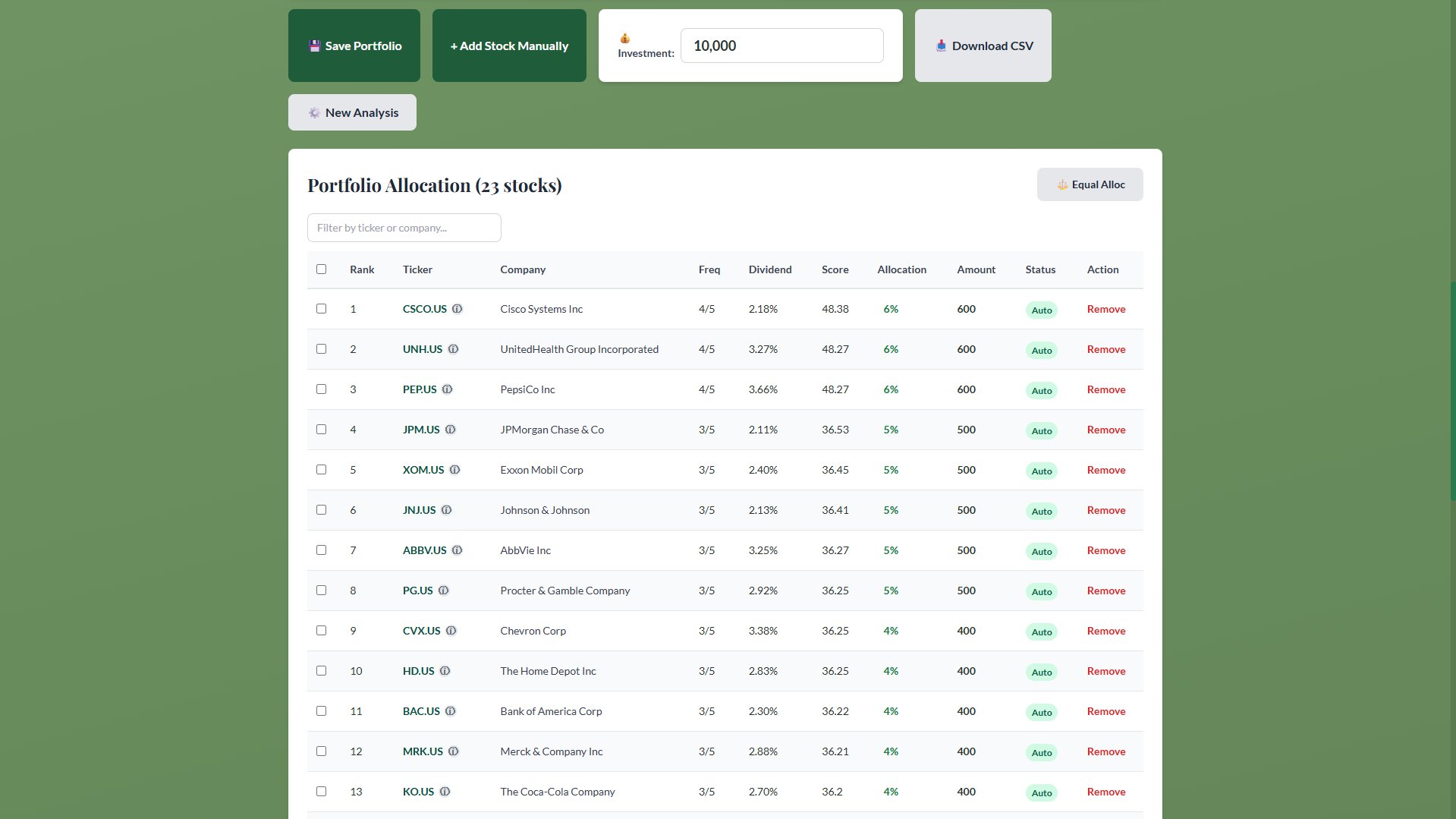Click the info icon beside UNH.US
This screenshot has width=1456, height=819.
(x=453, y=349)
